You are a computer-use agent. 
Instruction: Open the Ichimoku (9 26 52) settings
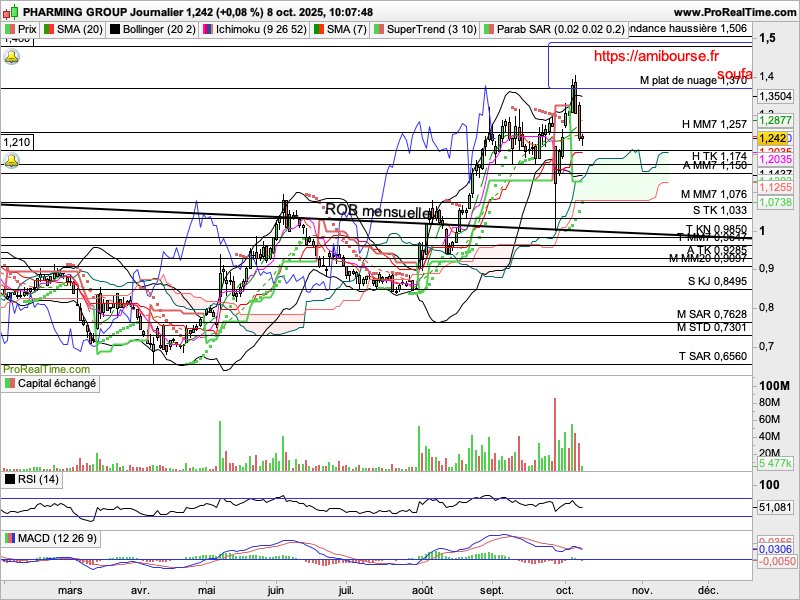(x=261, y=29)
